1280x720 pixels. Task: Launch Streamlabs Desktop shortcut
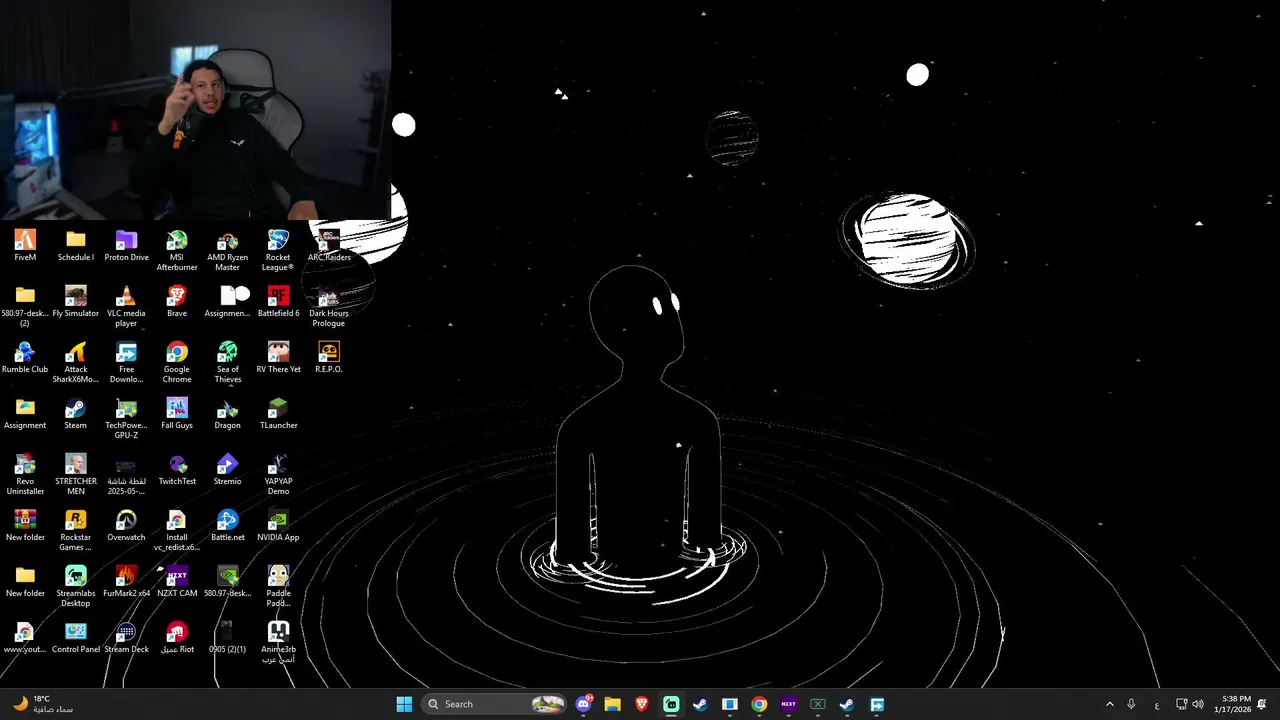(x=76, y=587)
